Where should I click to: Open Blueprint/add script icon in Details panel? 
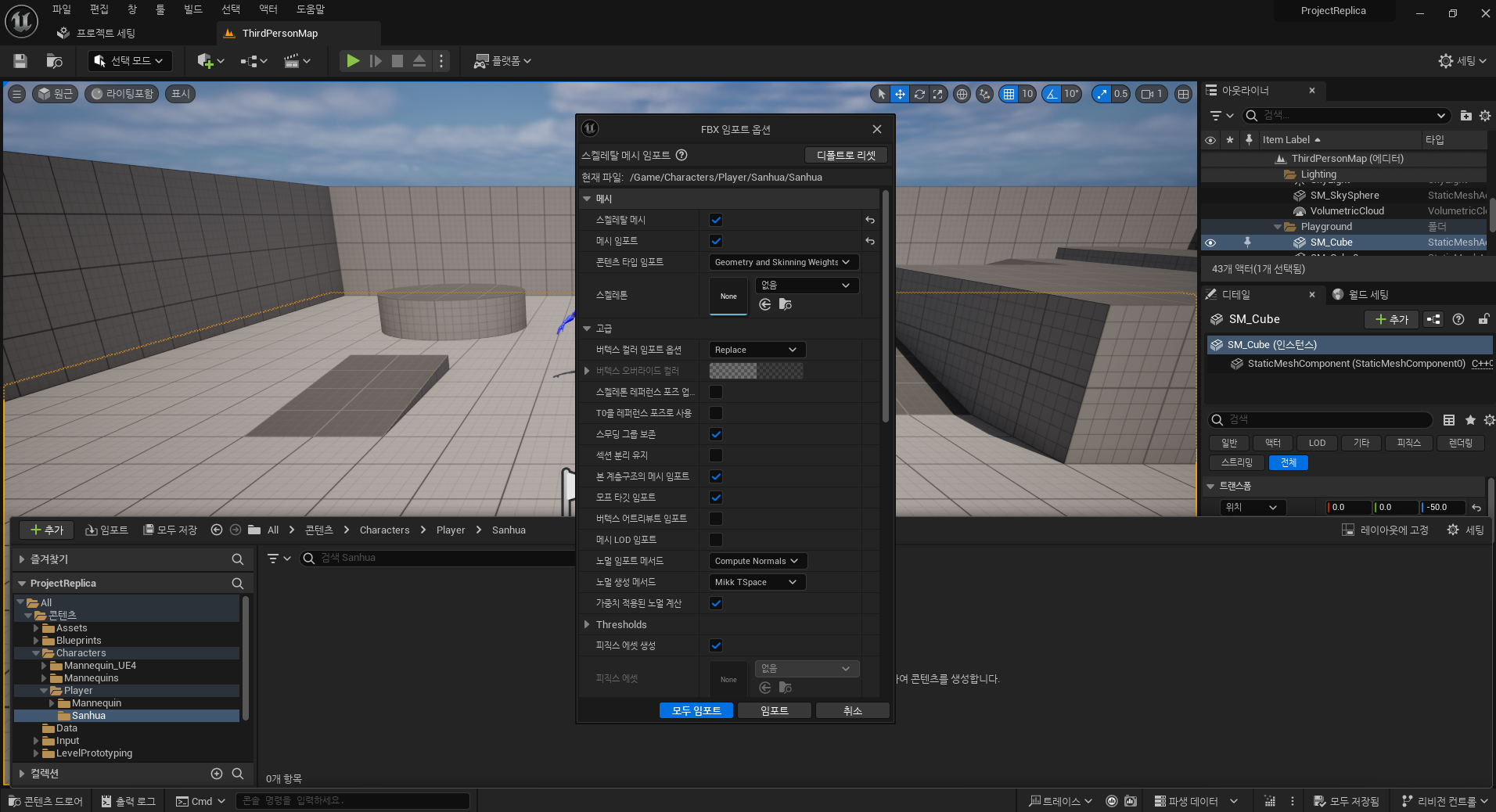tap(1433, 319)
